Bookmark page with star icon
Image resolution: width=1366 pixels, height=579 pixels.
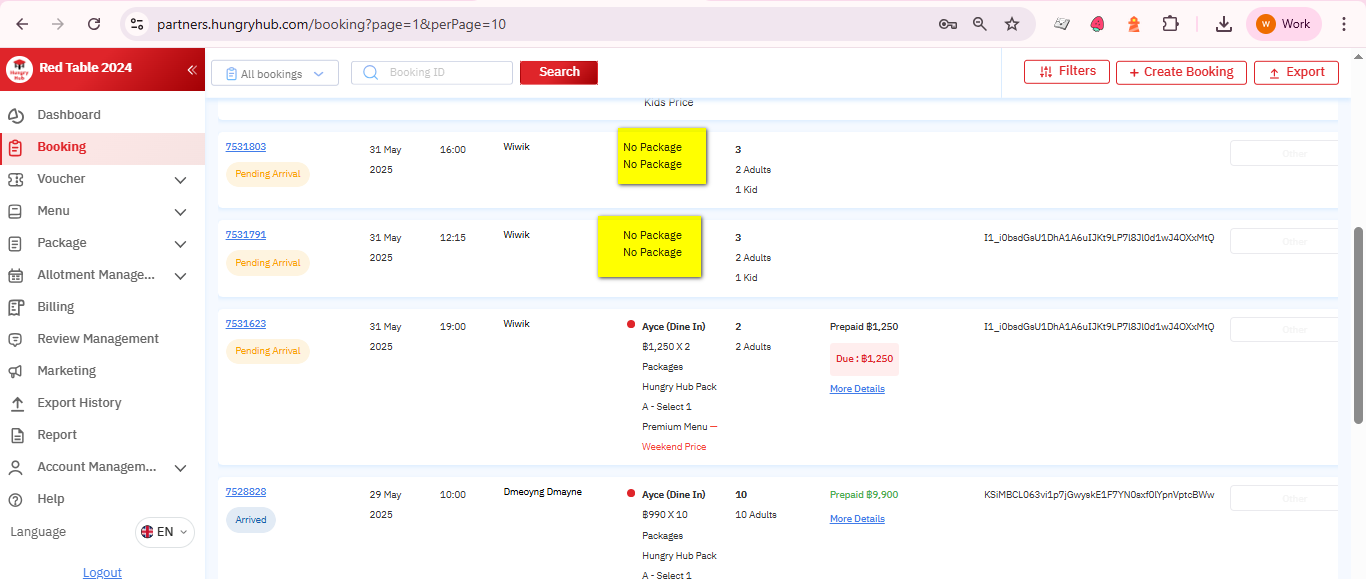[x=1012, y=24]
